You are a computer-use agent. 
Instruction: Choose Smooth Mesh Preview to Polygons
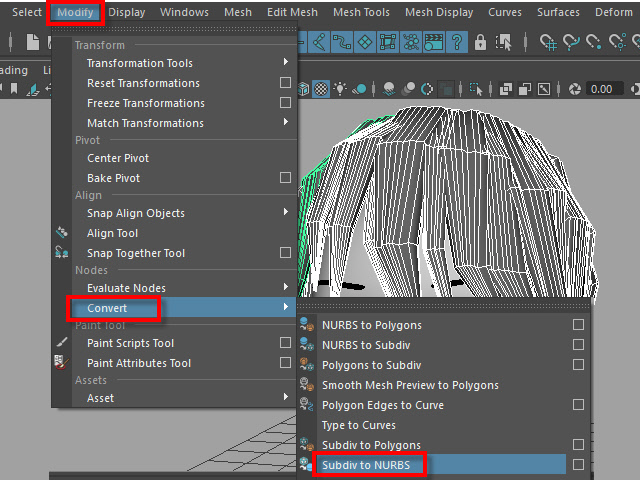pyautogui.click(x=410, y=385)
